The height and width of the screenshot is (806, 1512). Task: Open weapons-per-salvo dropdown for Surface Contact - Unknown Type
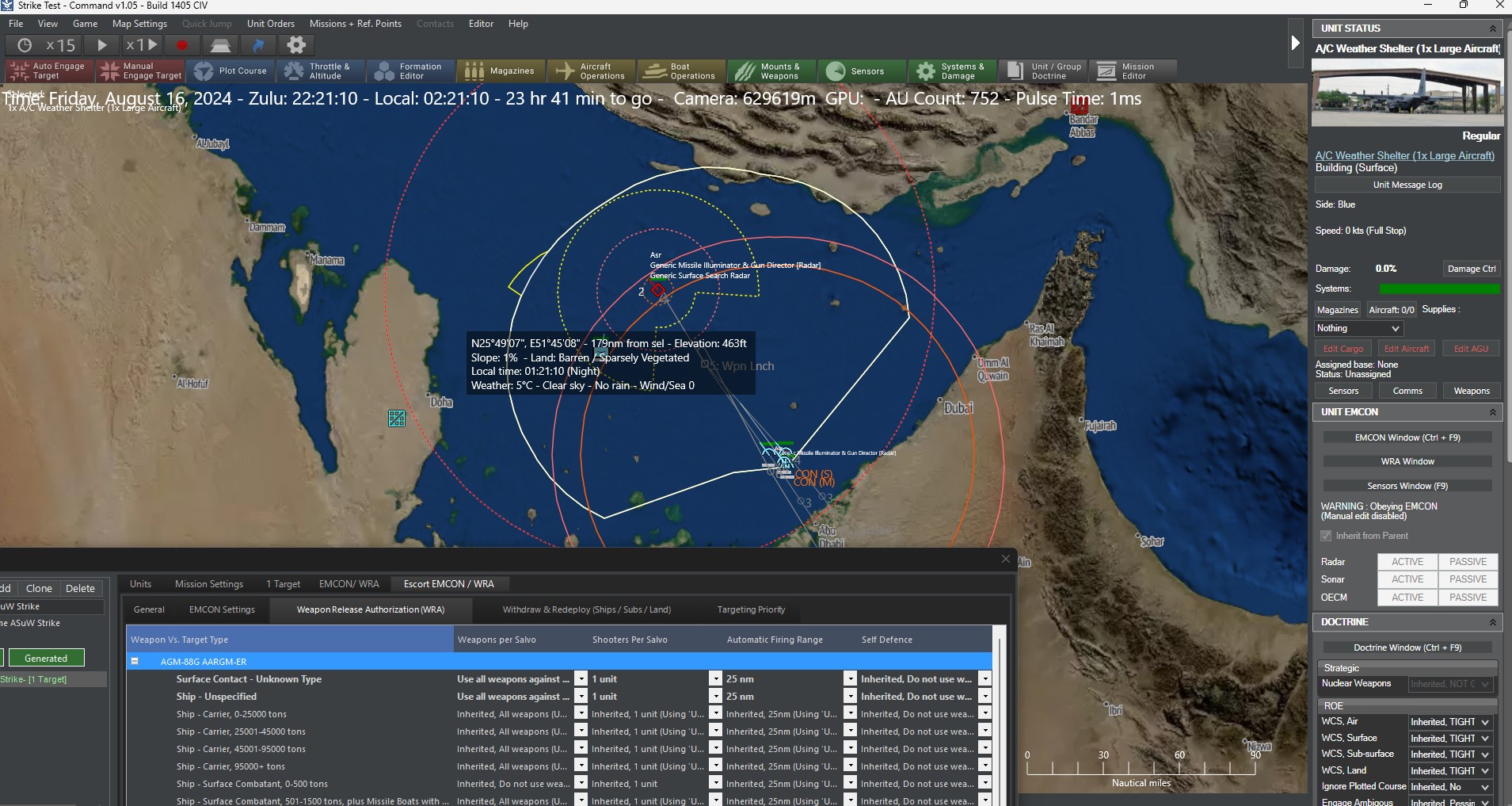click(x=581, y=679)
